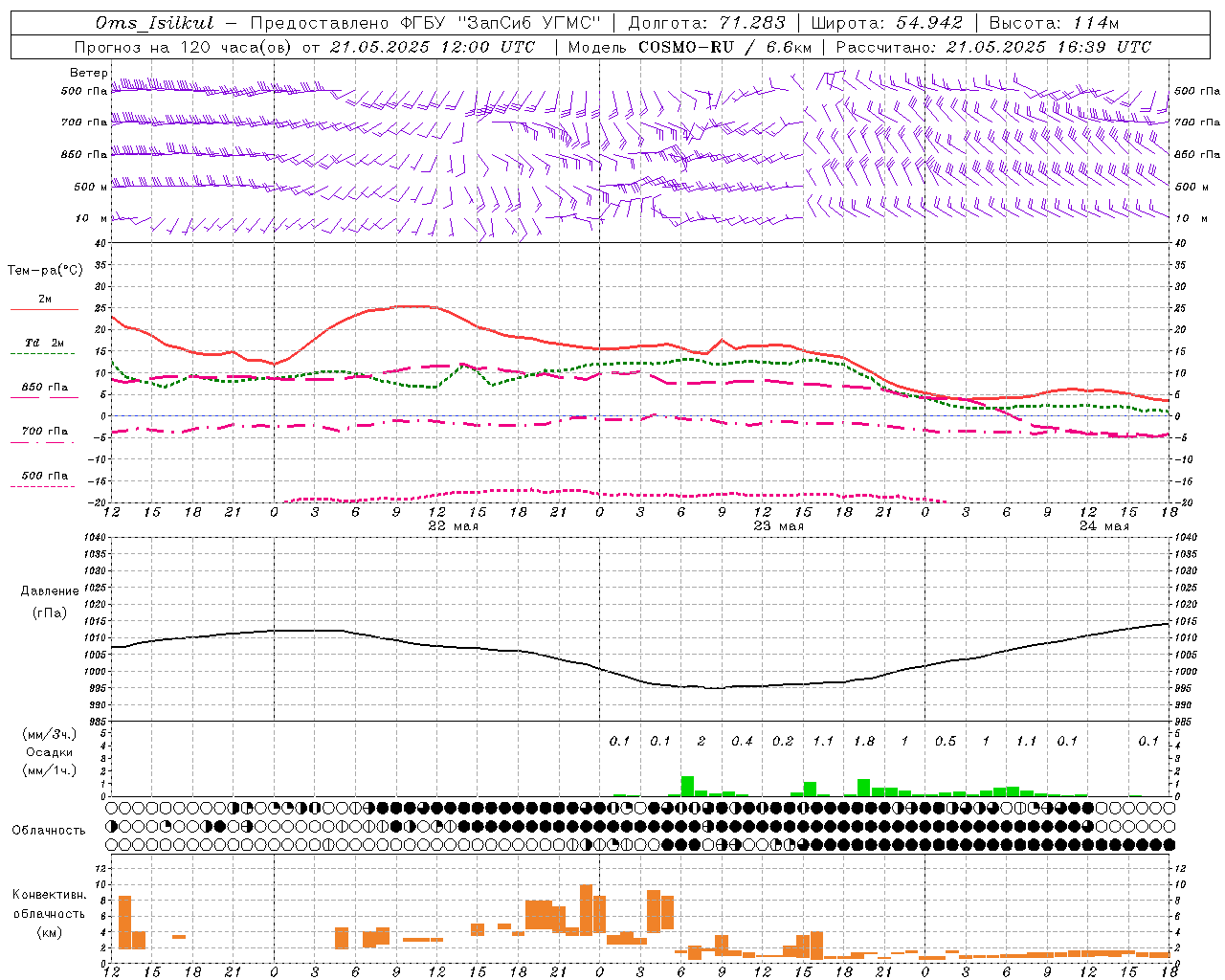Click the 500 гПа temperature legend entry

[45, 476]
